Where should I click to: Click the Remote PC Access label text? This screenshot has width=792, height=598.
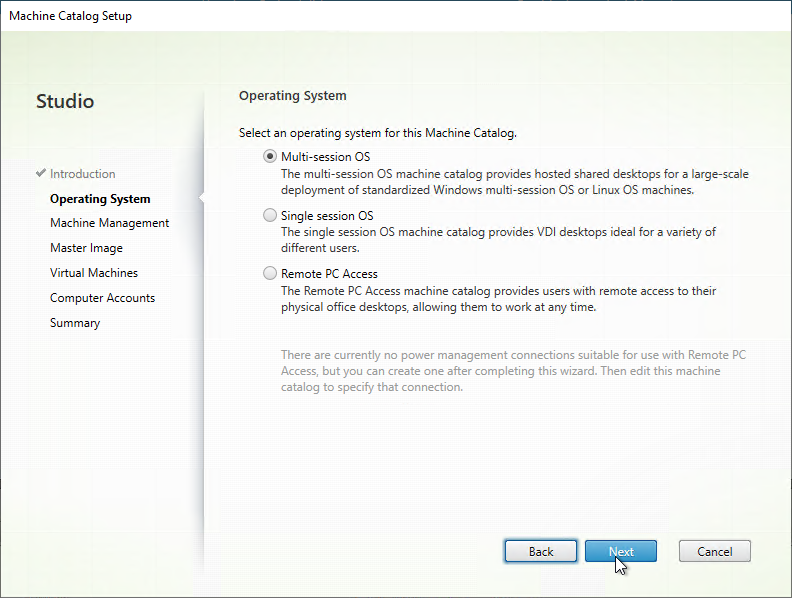(329, 274)
